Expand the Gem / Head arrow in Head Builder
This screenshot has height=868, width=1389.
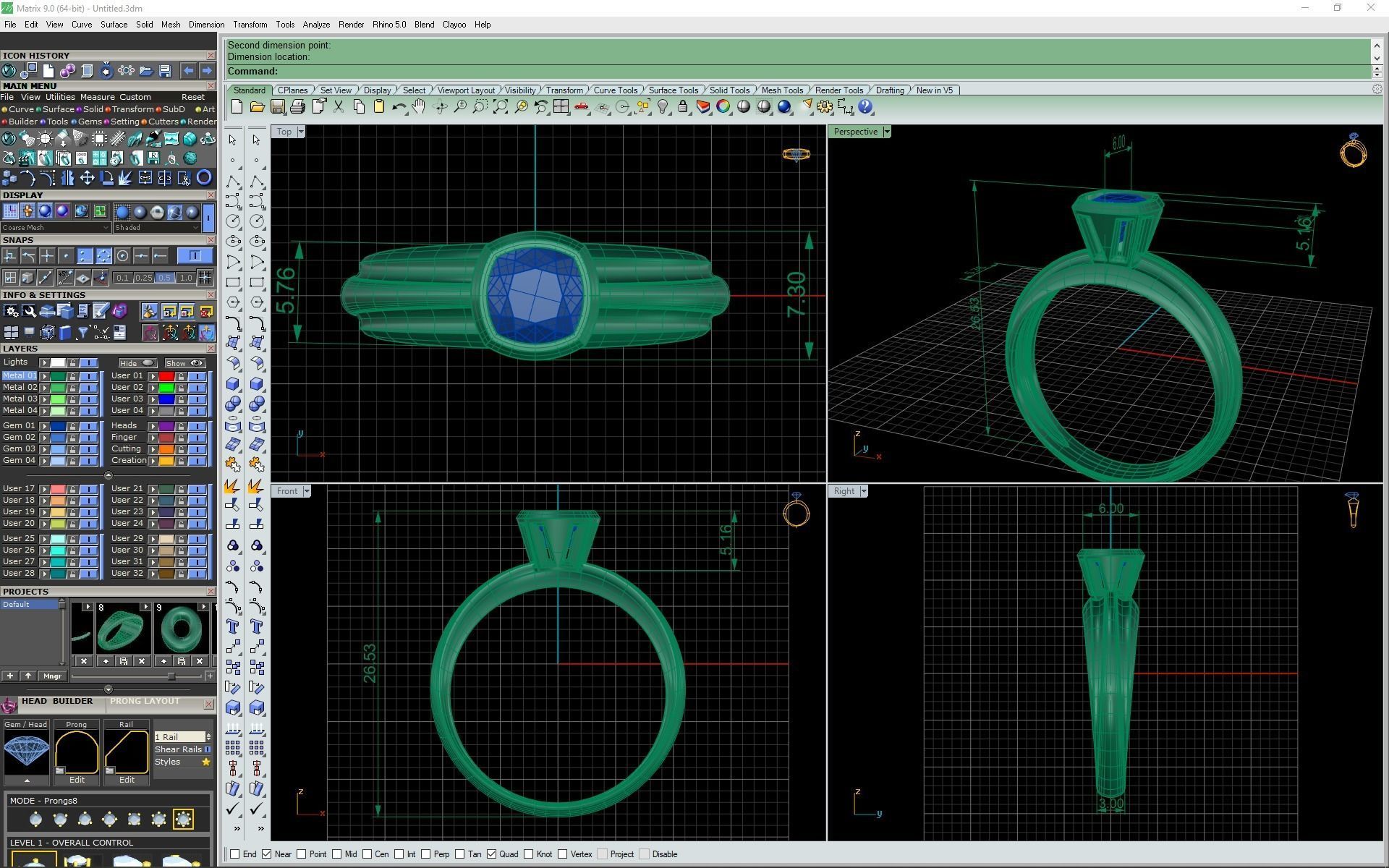pyautogui.click(x=27, y=780)
